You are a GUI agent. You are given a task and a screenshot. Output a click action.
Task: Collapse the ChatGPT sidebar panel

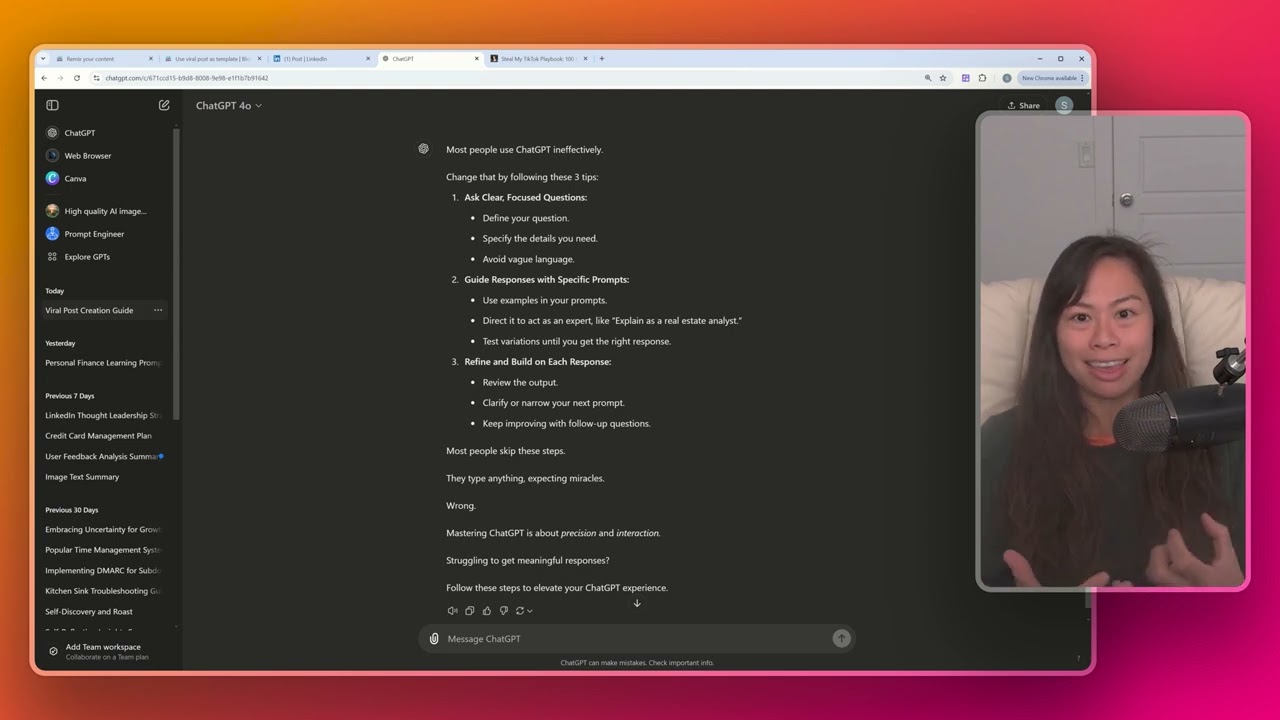coord(52,105)
